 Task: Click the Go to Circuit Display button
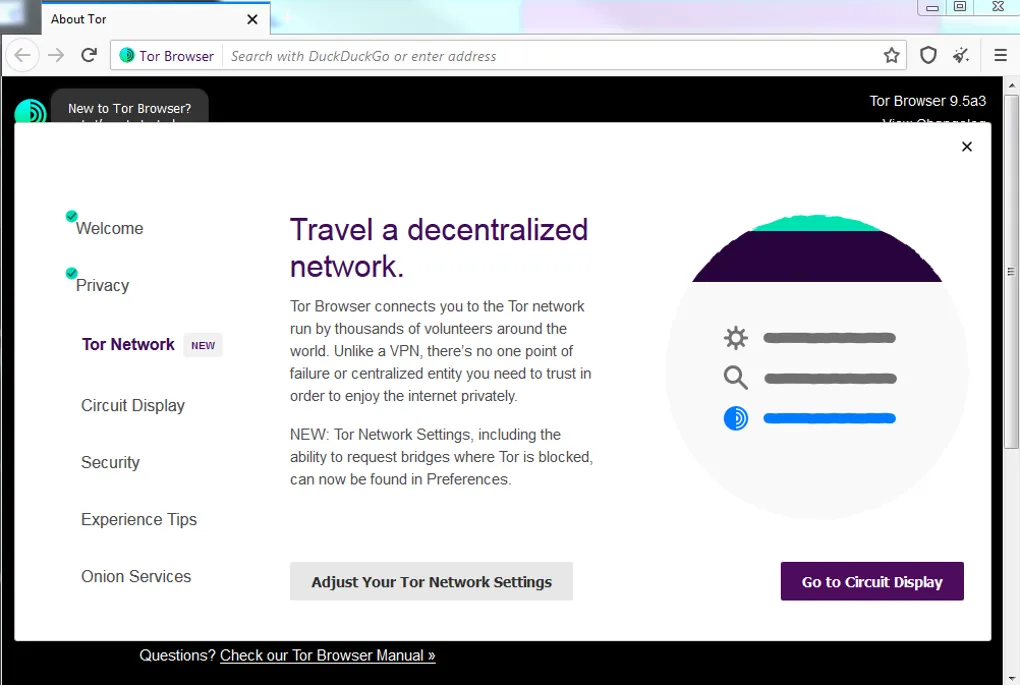point(872,582)
